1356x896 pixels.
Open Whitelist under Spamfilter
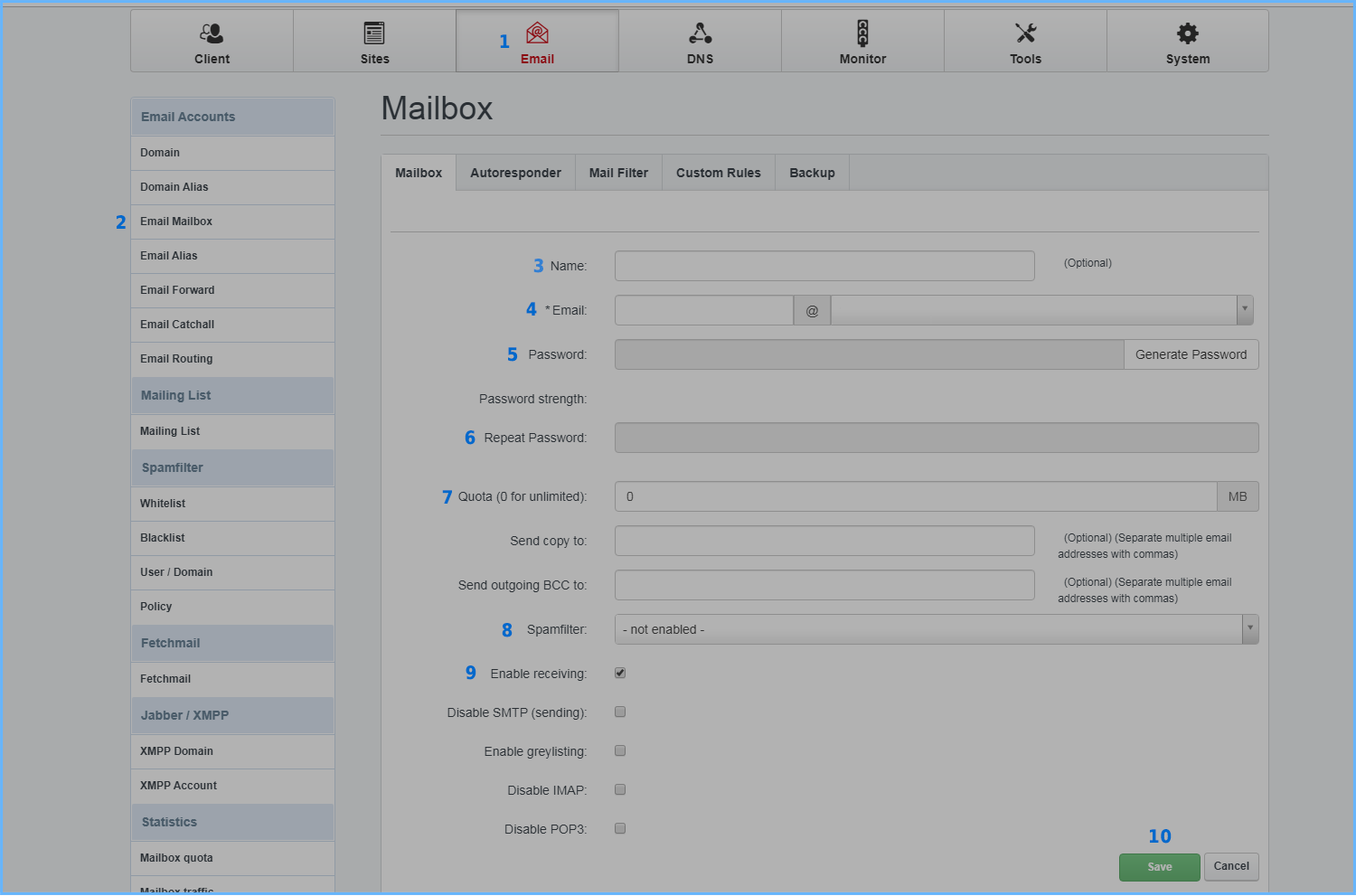click(232, 504)
